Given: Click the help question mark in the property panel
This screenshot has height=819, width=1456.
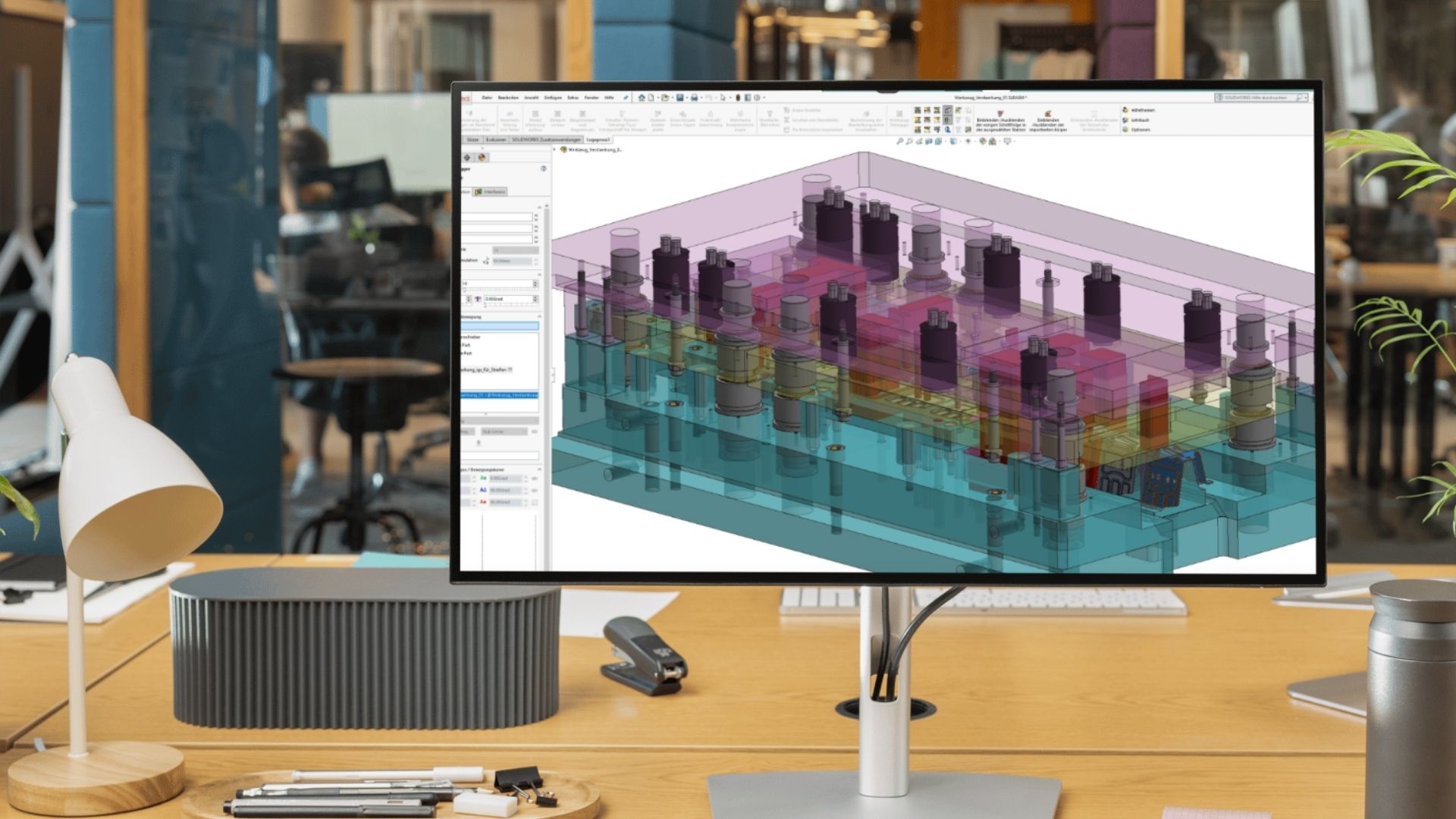Looking at the screenshot, I should click(543, 168).
